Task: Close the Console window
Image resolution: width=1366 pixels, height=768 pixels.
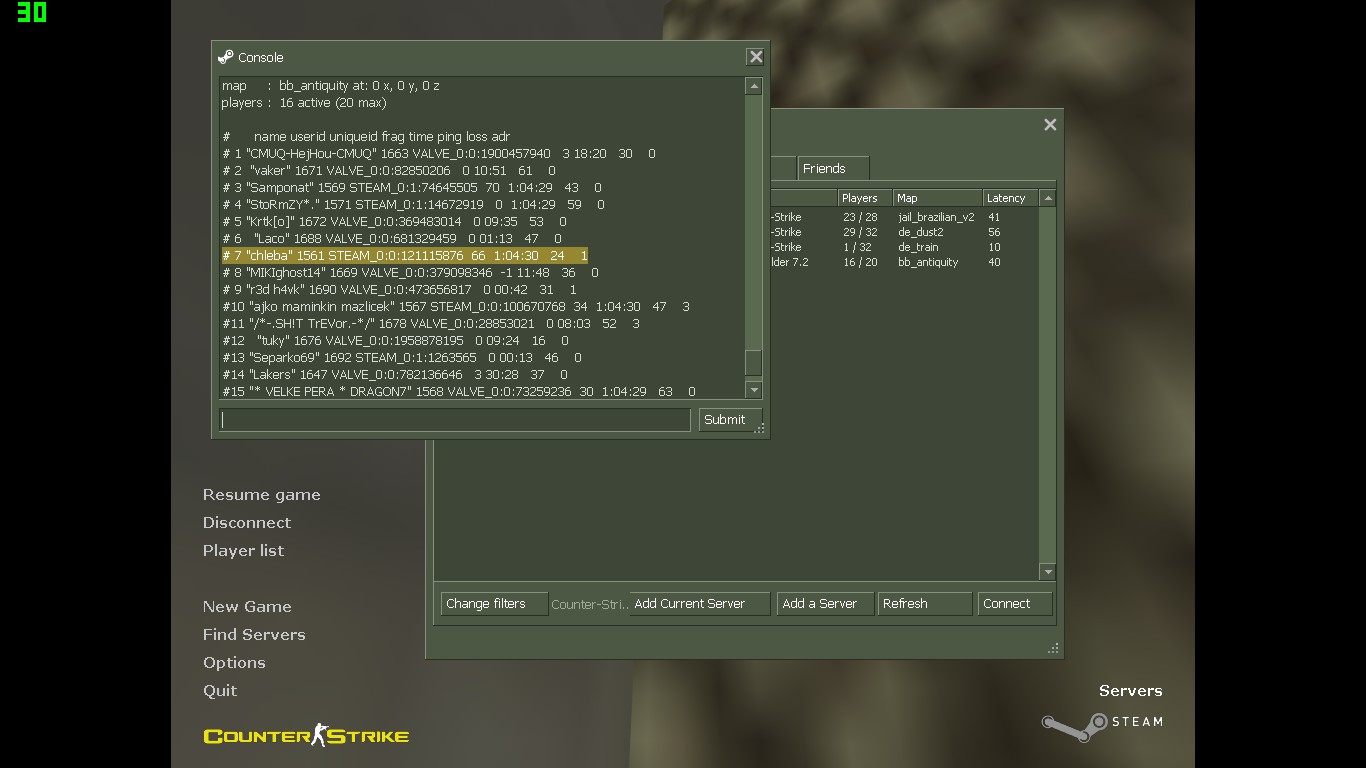Action: coord(756,57)
